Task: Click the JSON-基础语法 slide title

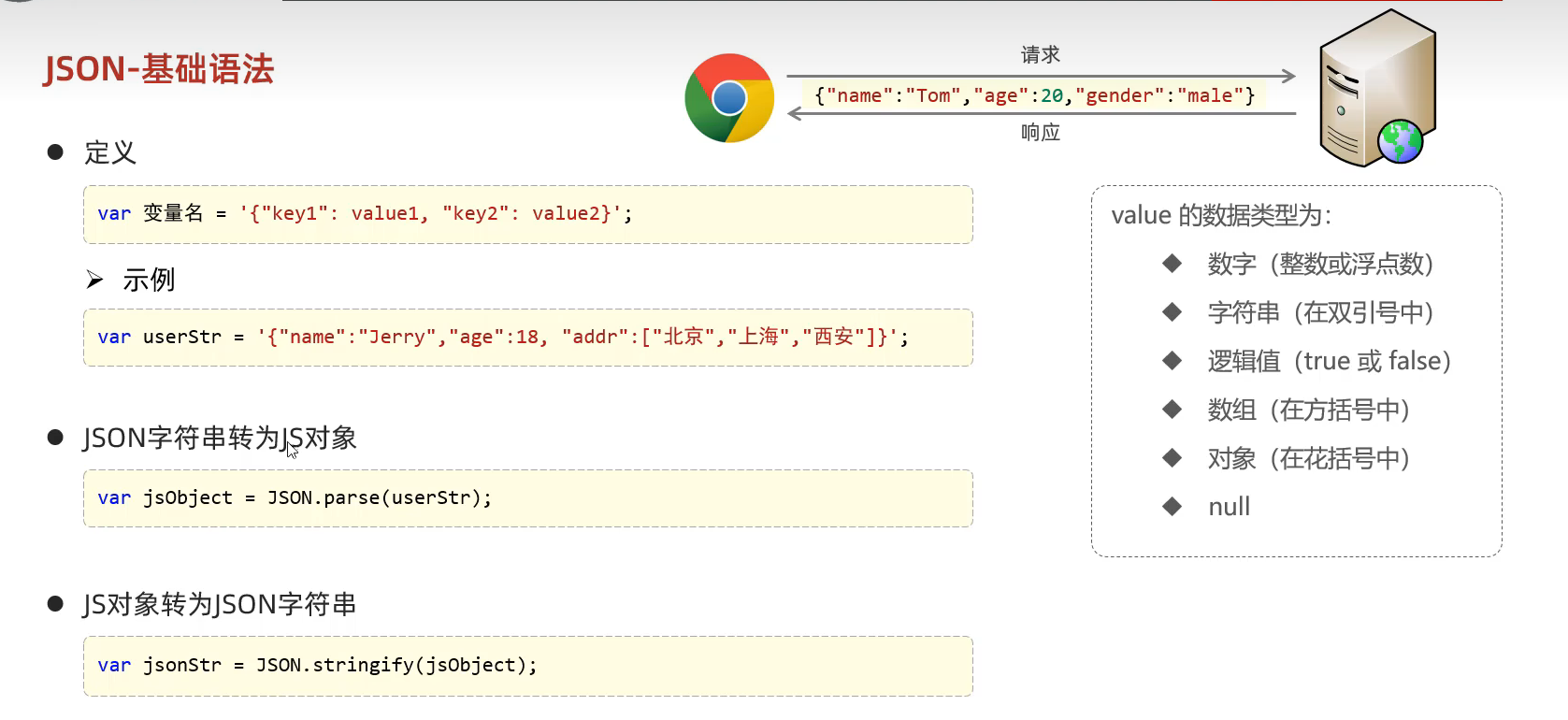Action: [159, 69]
